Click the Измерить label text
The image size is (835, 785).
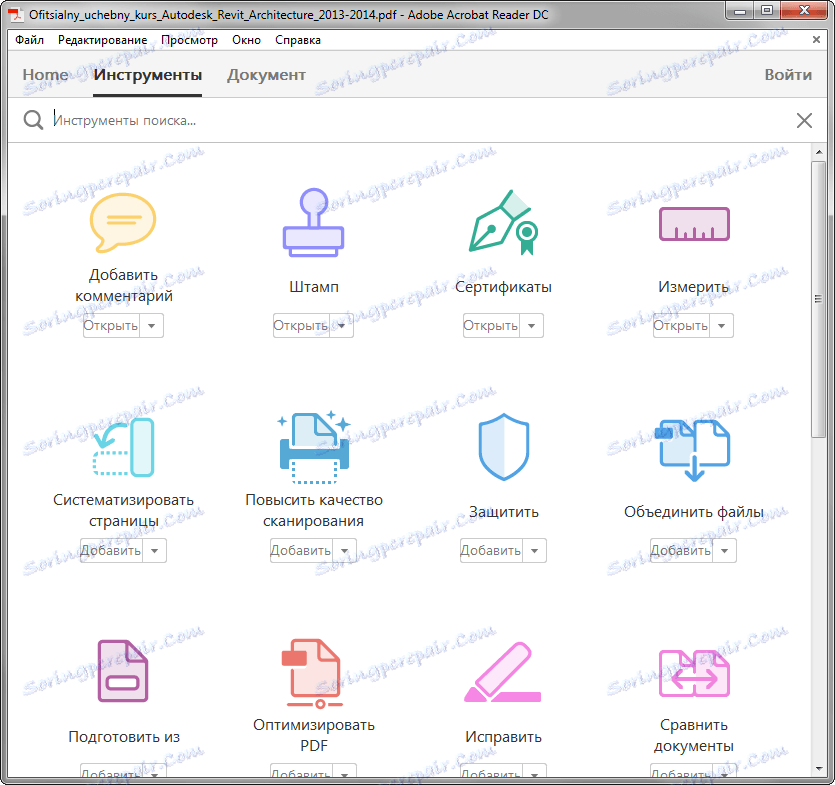click(x=694, y=287)
